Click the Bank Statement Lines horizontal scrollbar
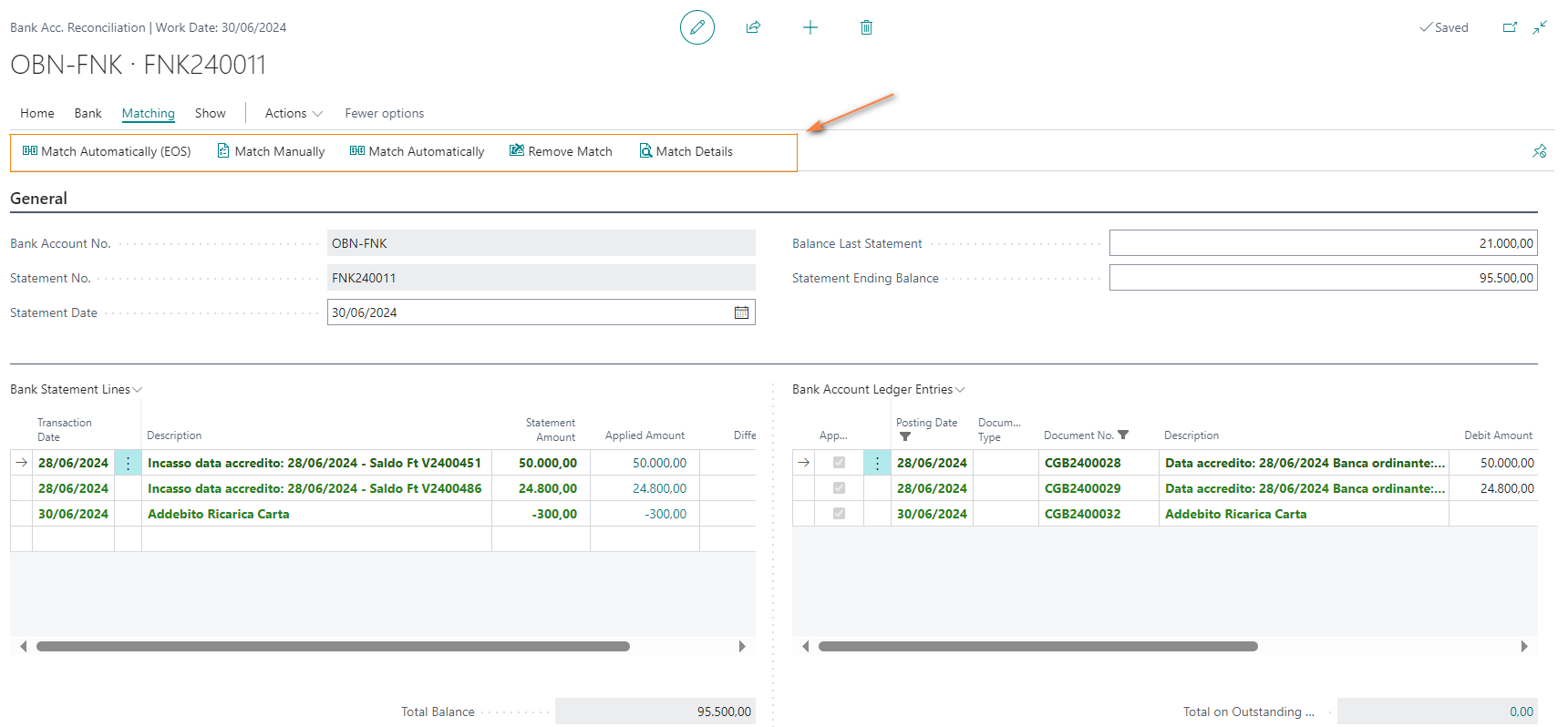1568x727 pixels. (333, 646)
